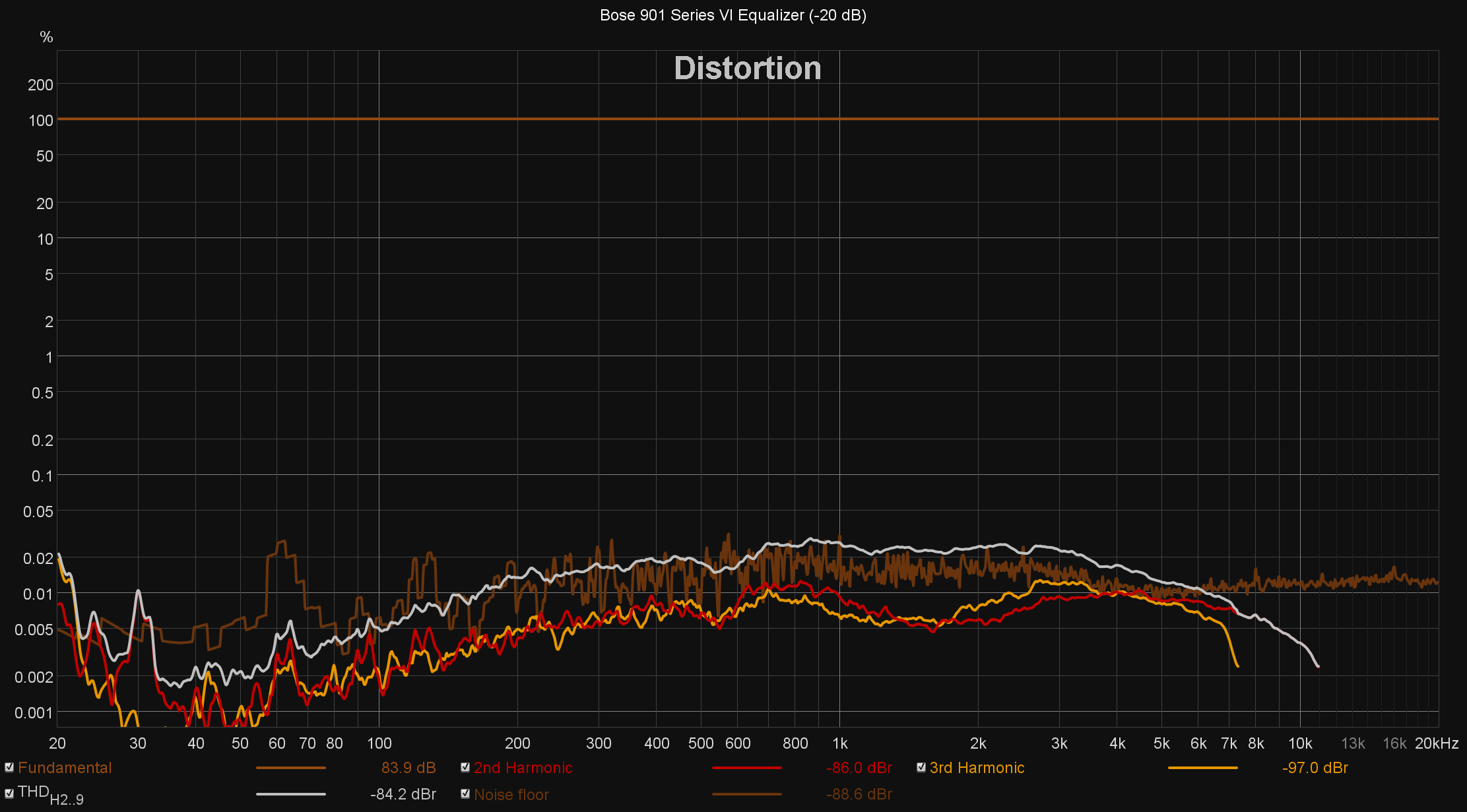Screen dimensions: 1467x812
Task: Click the 20kHz frequency axis label
Action: [x=1437, y=743]
